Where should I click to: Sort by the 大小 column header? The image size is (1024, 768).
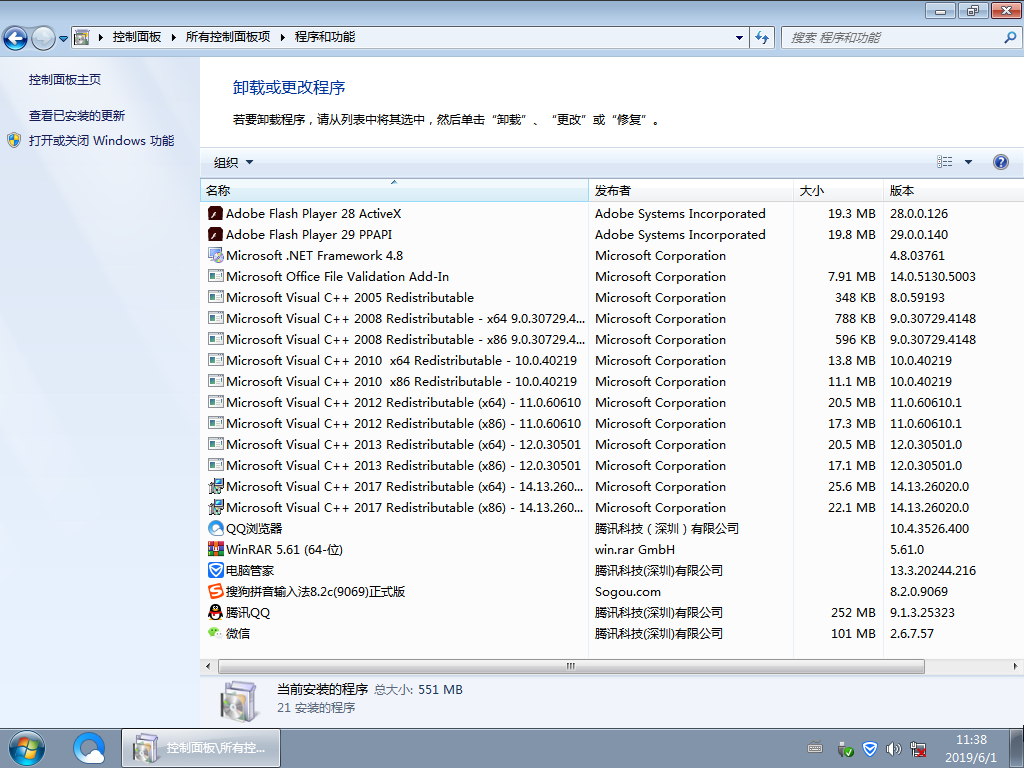coord(839,191)
